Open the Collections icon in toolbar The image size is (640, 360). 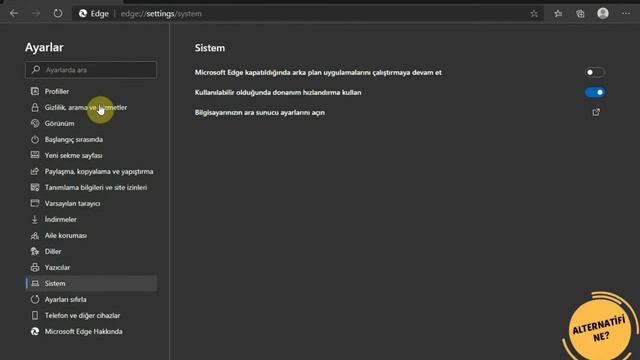pos(580,14)
